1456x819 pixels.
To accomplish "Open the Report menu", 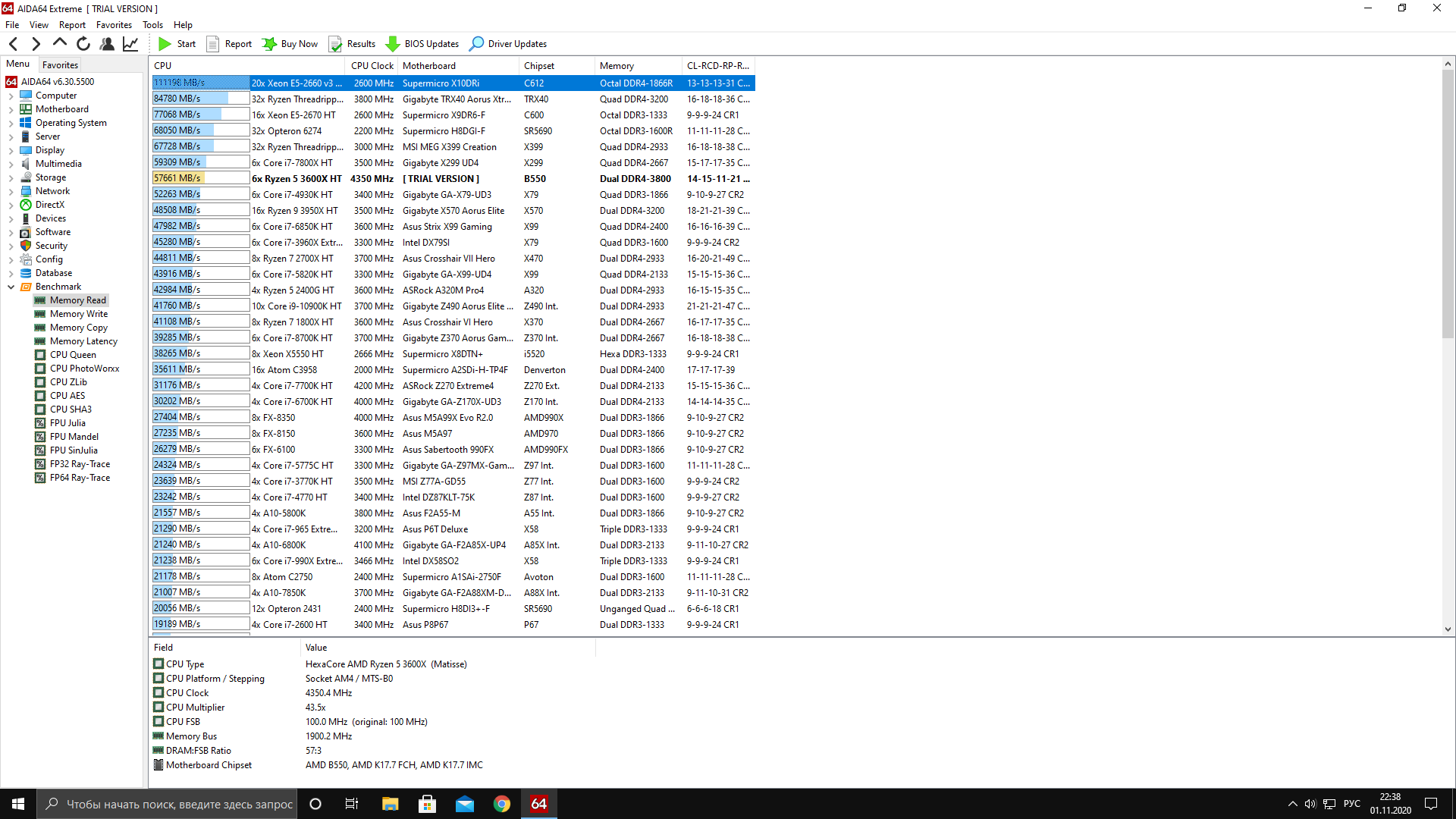I will pos(73,25).
